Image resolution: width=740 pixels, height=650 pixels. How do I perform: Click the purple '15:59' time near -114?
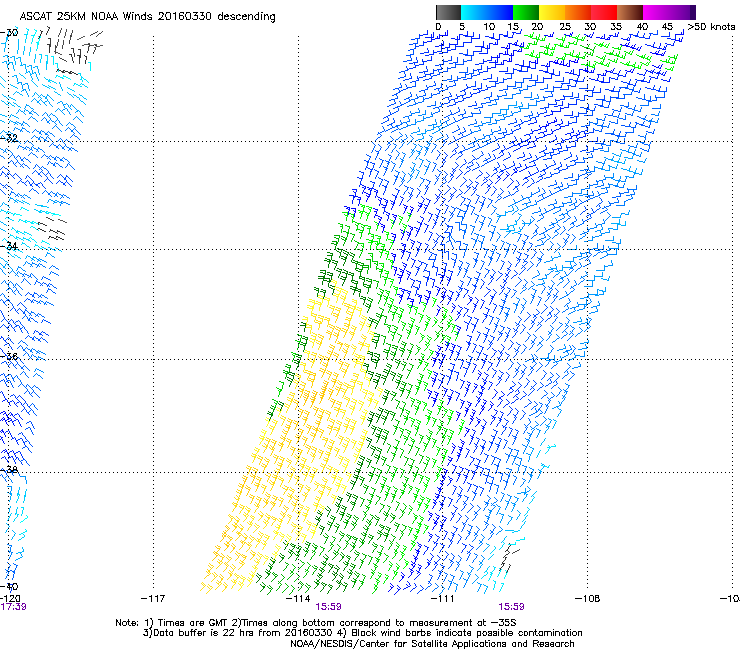pos(328,607)
